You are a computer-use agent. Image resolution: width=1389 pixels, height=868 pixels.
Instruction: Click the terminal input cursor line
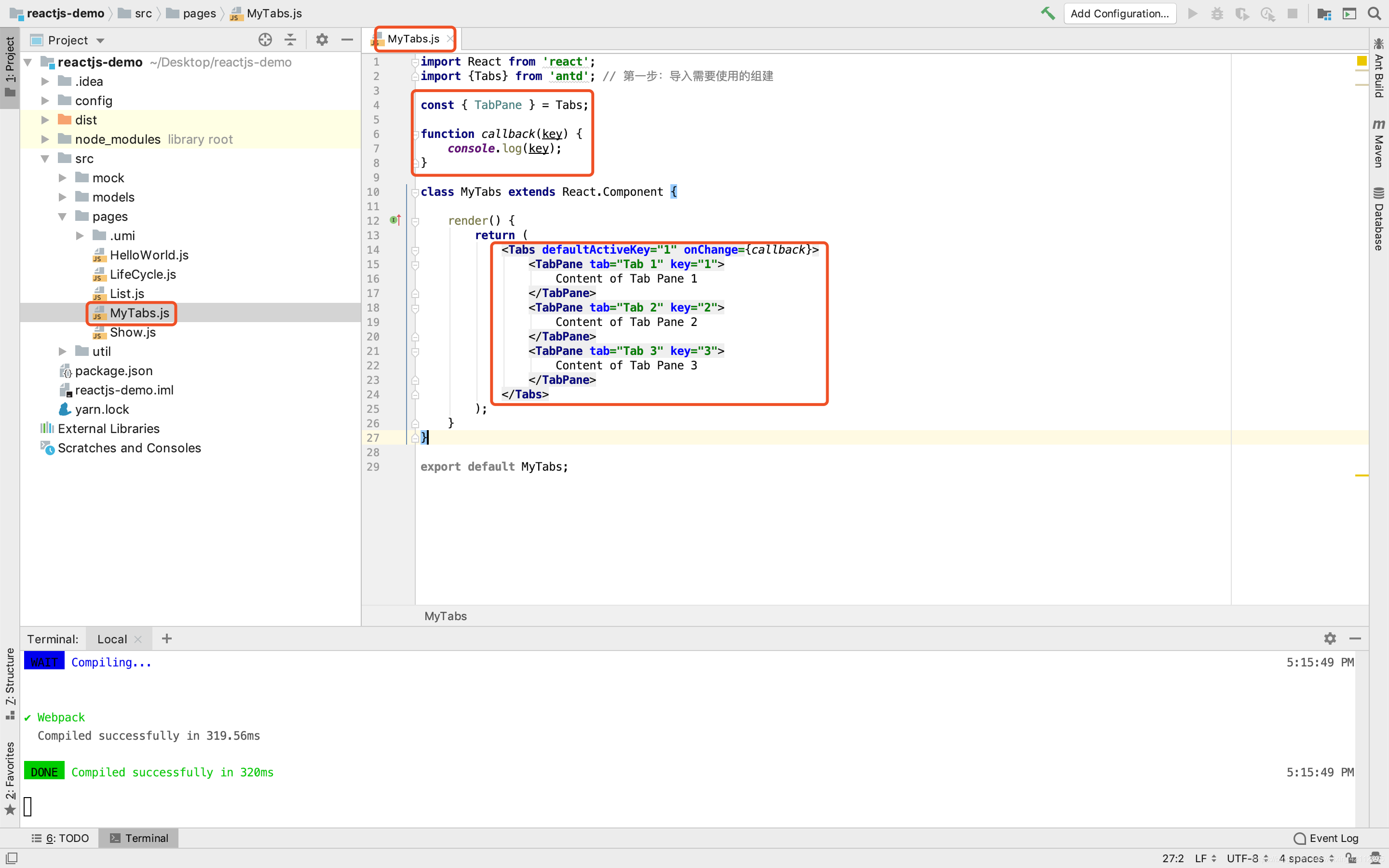27,807
